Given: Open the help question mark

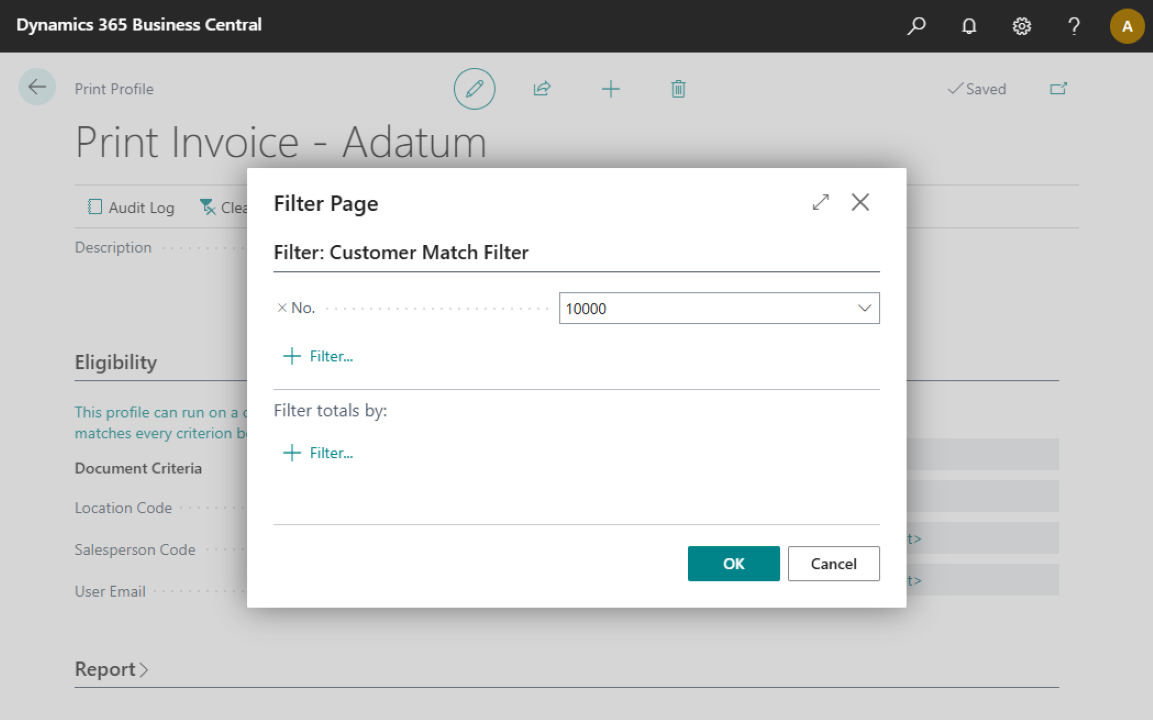Looking at the screenshot, I should click(1074, 26).
